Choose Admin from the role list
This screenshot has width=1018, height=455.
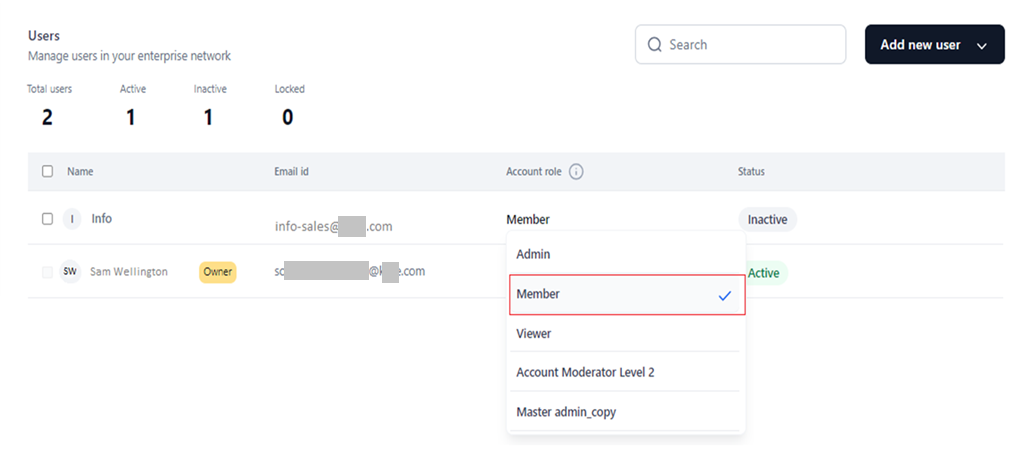pos(533,255)
